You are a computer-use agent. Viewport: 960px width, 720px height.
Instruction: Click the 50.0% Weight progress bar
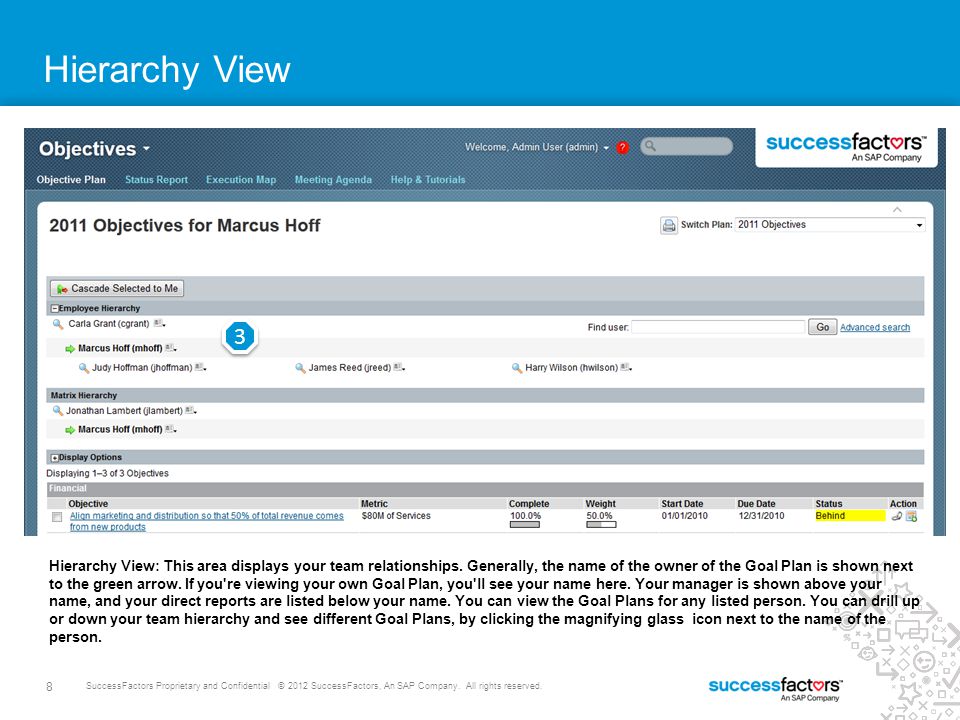601,524
